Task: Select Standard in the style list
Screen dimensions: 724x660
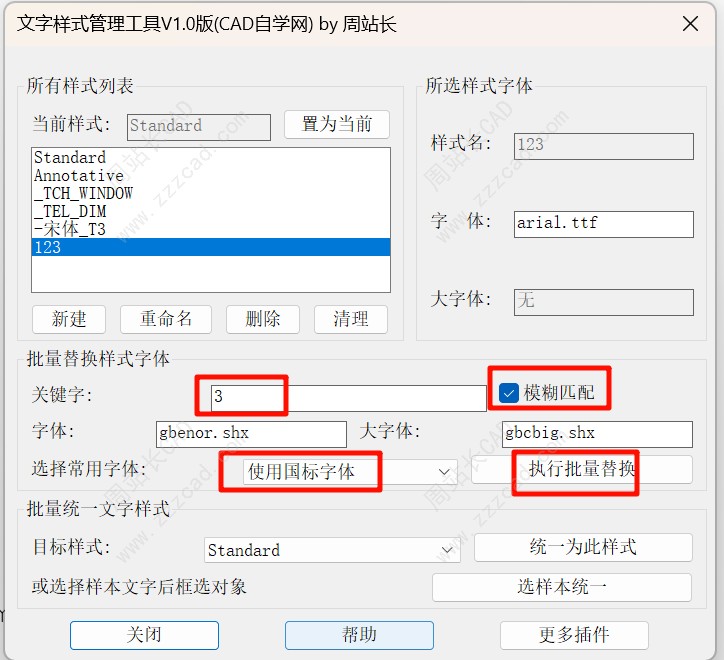Action: tap(70, 158)
